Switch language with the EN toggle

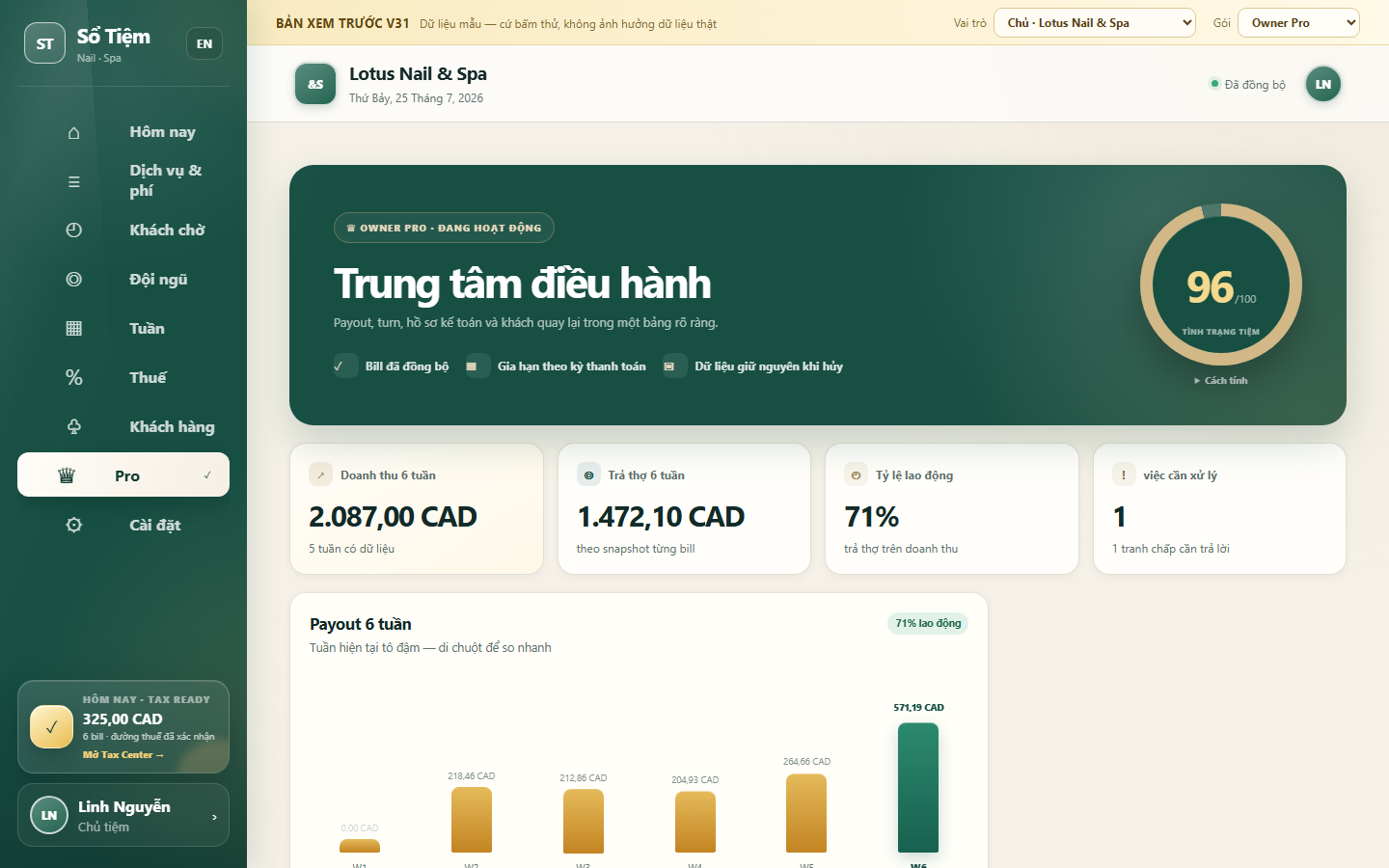coord(204,43)
